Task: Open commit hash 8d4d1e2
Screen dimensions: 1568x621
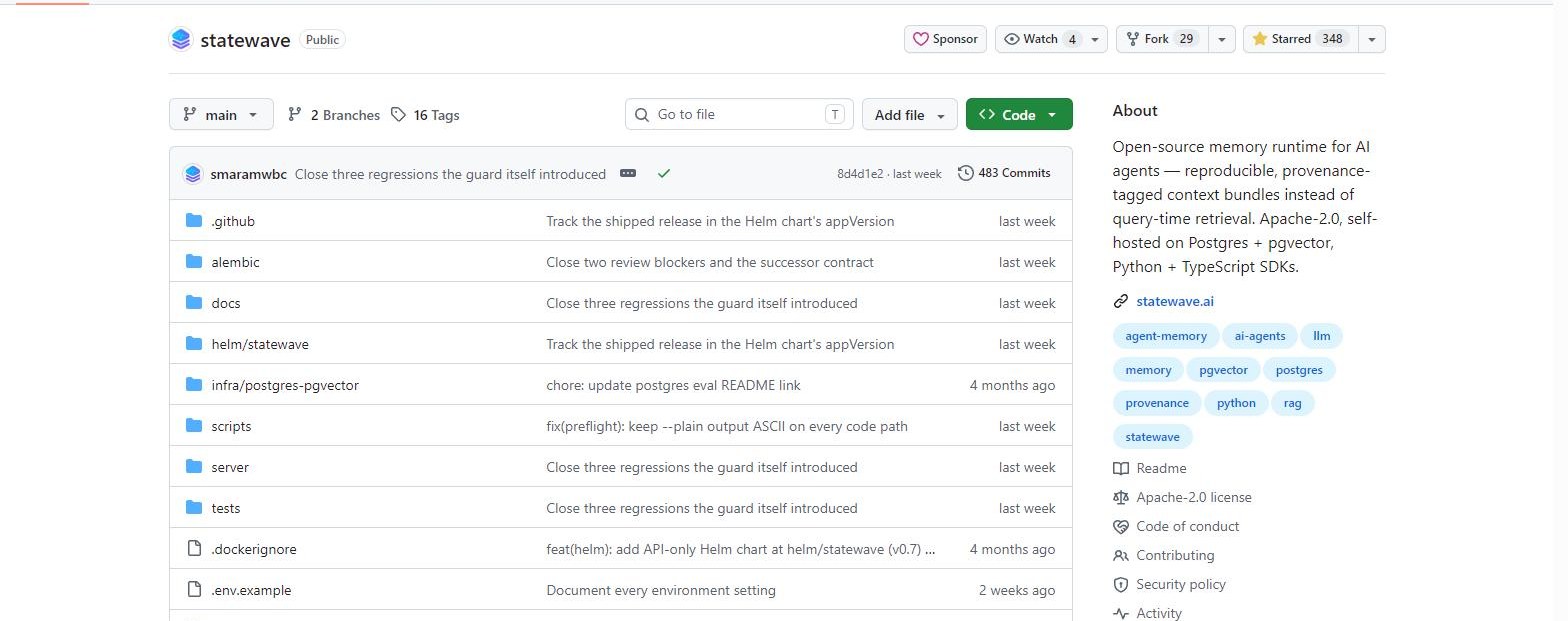Action: tap(860, 174)
